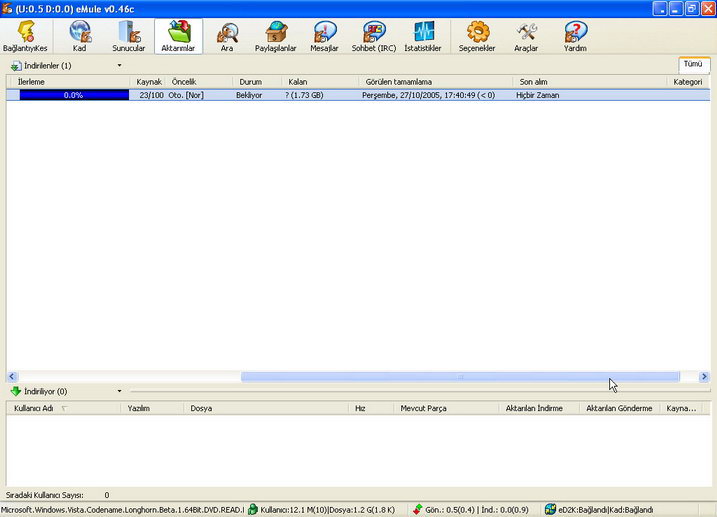Select the Hiçbir Zaman cell
This screenshot has height=517, width=717.
pyautogui.click(x=538, y=95)
